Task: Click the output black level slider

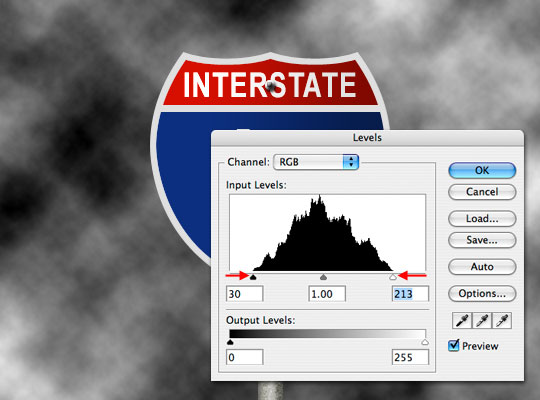Action: (x=230, y=342)
